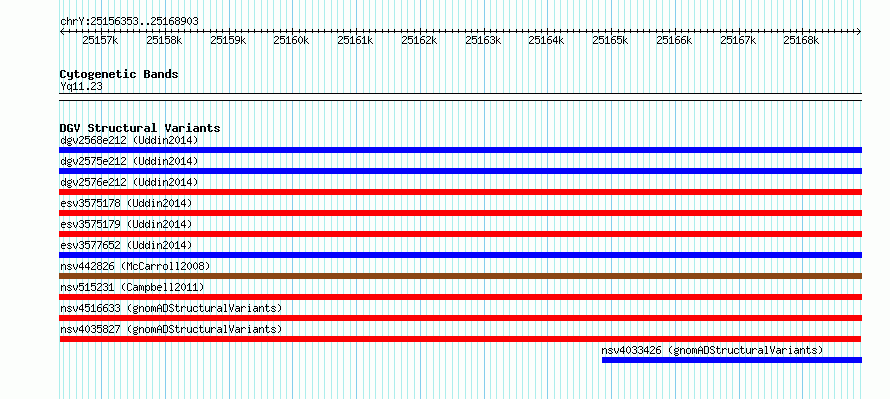Select the red bar under dgv2576e212
This screenshot has height=399, width=890.
[461, 192]
